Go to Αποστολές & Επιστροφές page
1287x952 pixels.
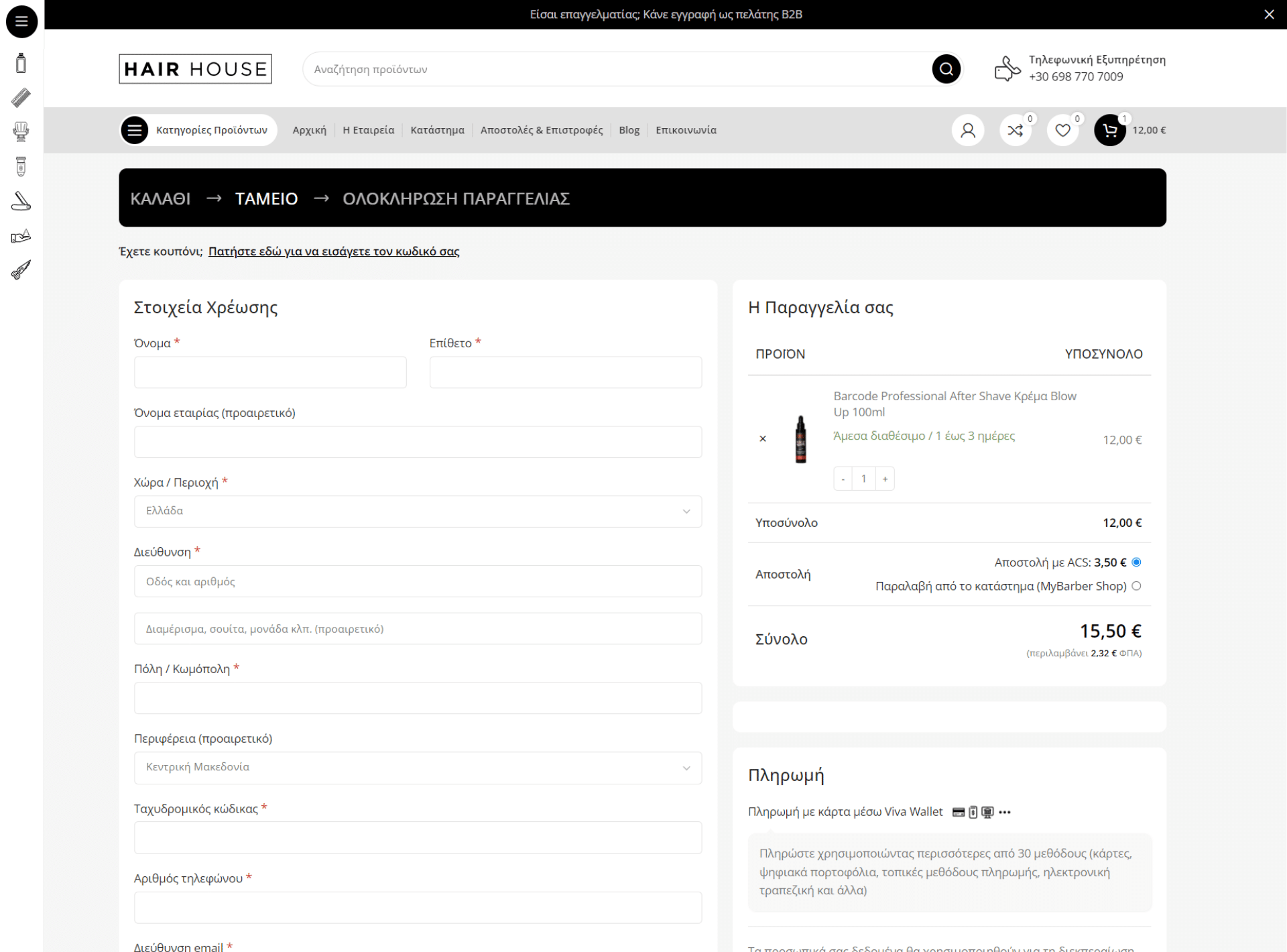(x=541, y=130)
